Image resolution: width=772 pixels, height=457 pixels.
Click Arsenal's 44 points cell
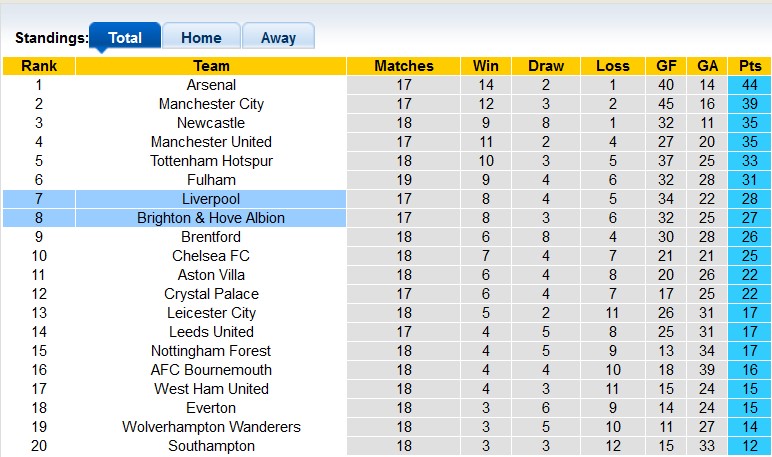(x=749, y=85)
